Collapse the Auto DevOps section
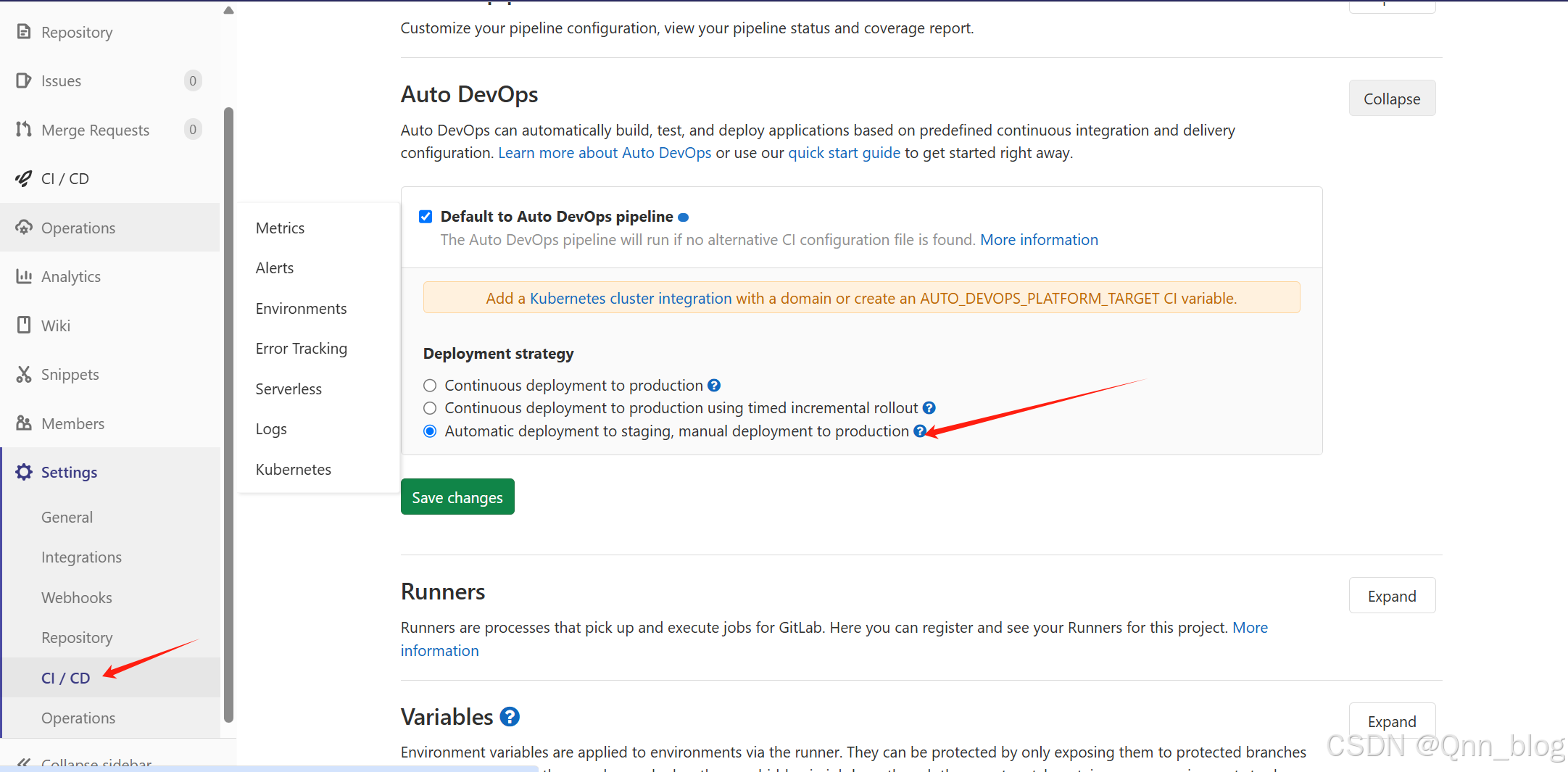Viewport: 1568px width, 772px height. tap(1391, 98)
